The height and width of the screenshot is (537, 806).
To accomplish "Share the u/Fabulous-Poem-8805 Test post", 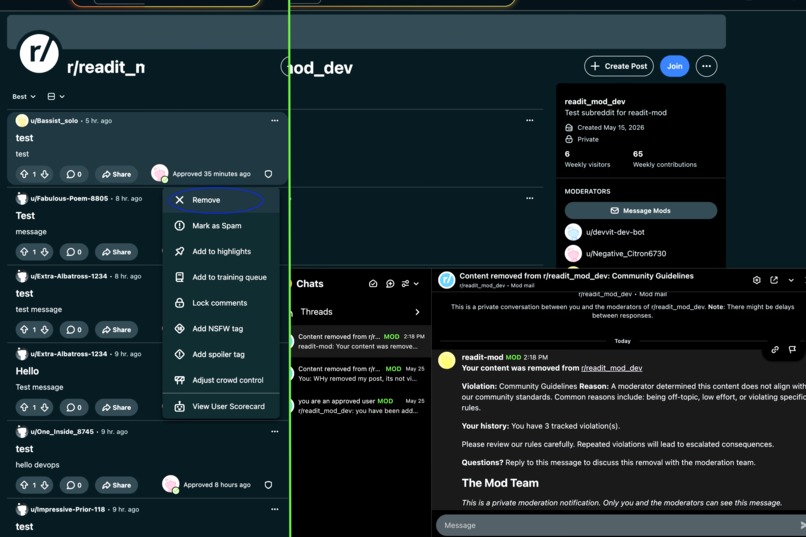I will [116, 252].
